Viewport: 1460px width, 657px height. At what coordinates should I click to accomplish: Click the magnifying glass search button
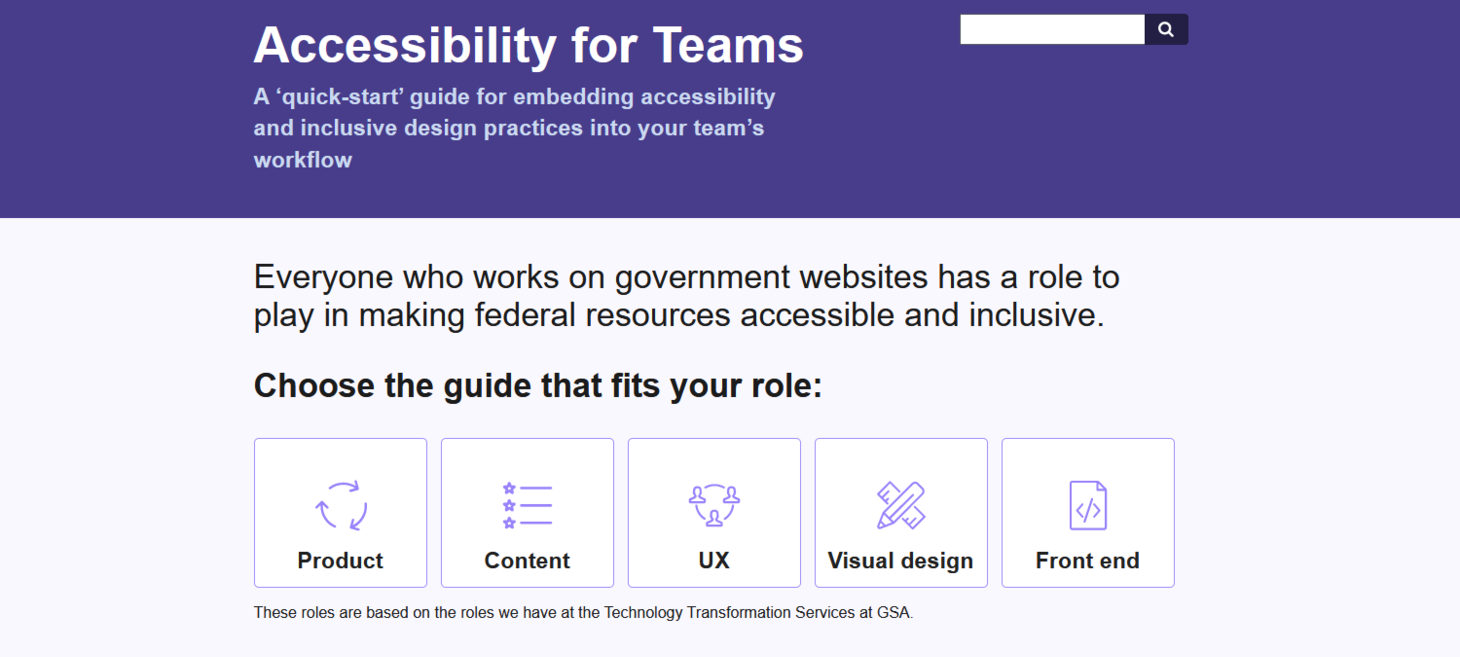coord(1166,30)
